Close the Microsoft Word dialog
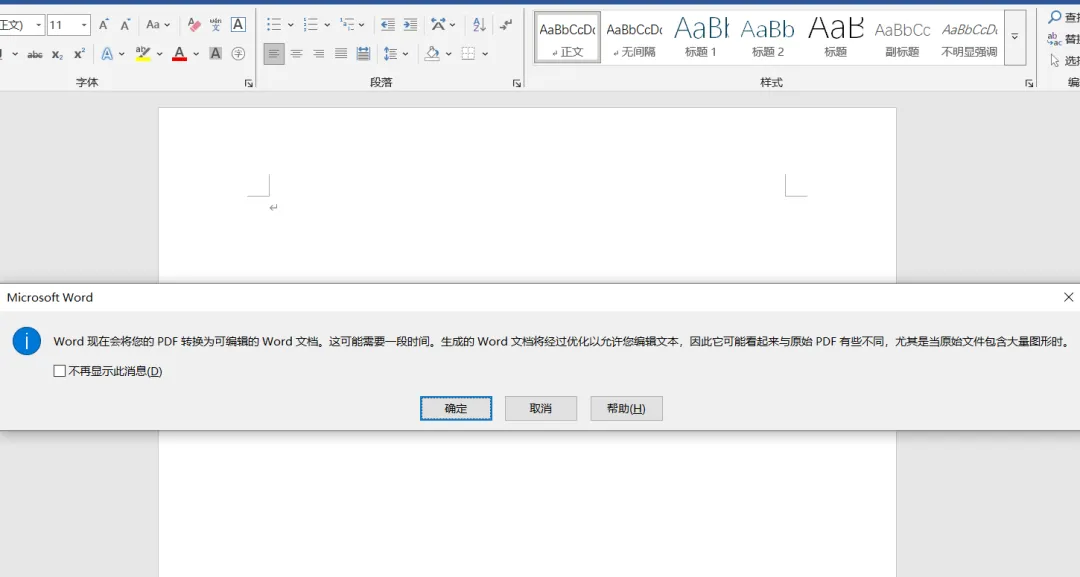This screenshot has height=577, width=1080. (x=1068, y=297)
